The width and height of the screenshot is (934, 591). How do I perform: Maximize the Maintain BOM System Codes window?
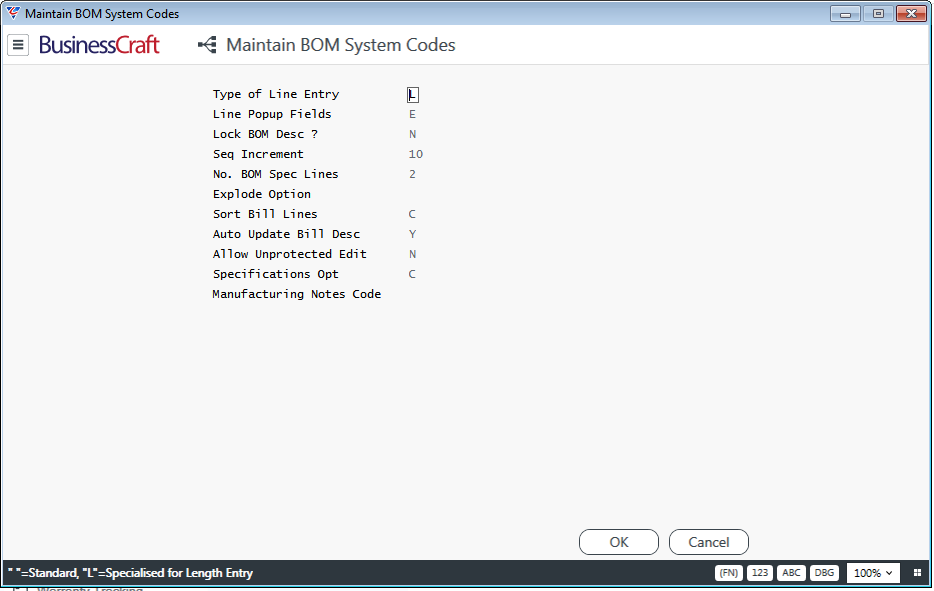[x=878, y=14]
